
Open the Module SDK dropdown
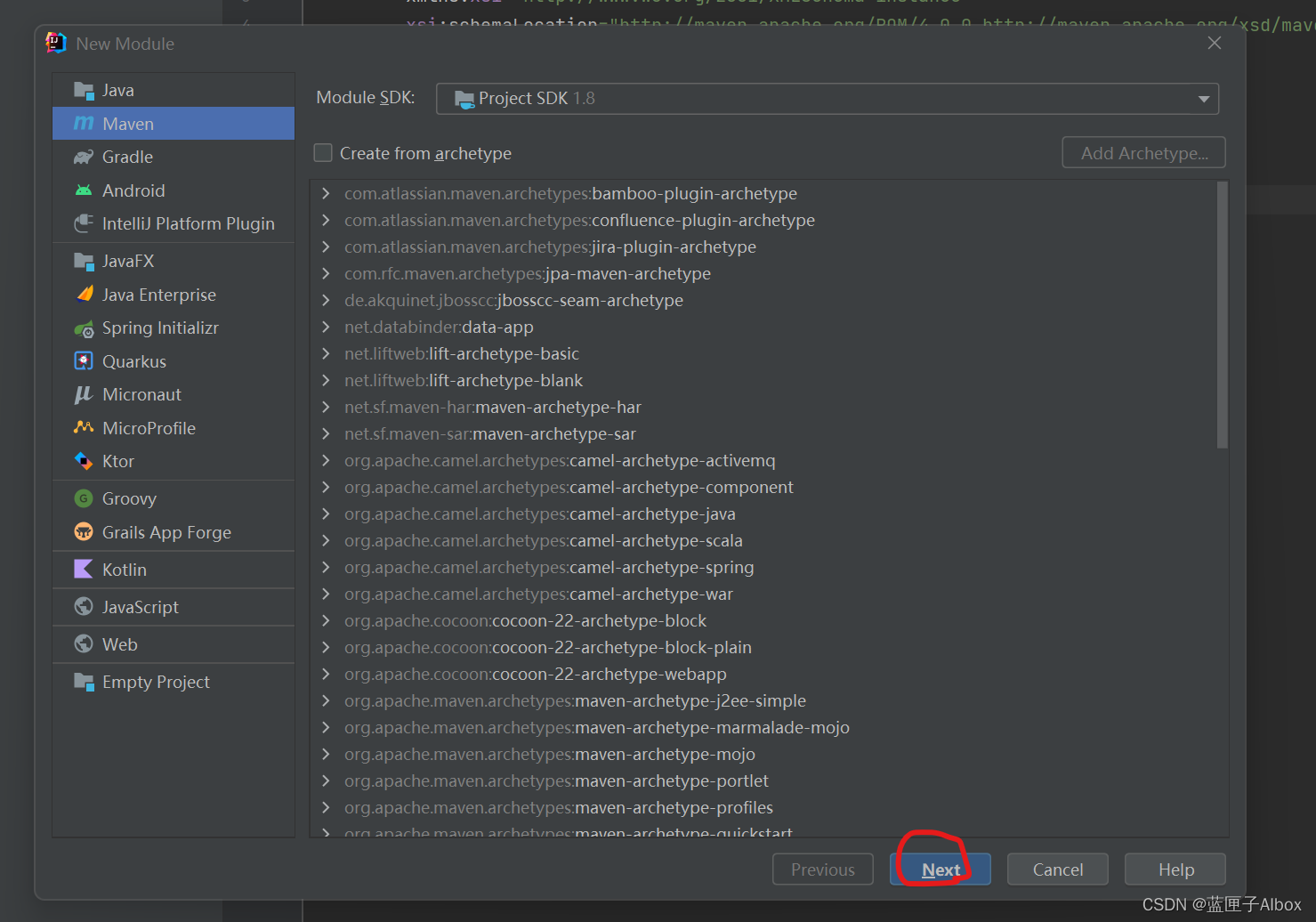[x=828, y=99]
